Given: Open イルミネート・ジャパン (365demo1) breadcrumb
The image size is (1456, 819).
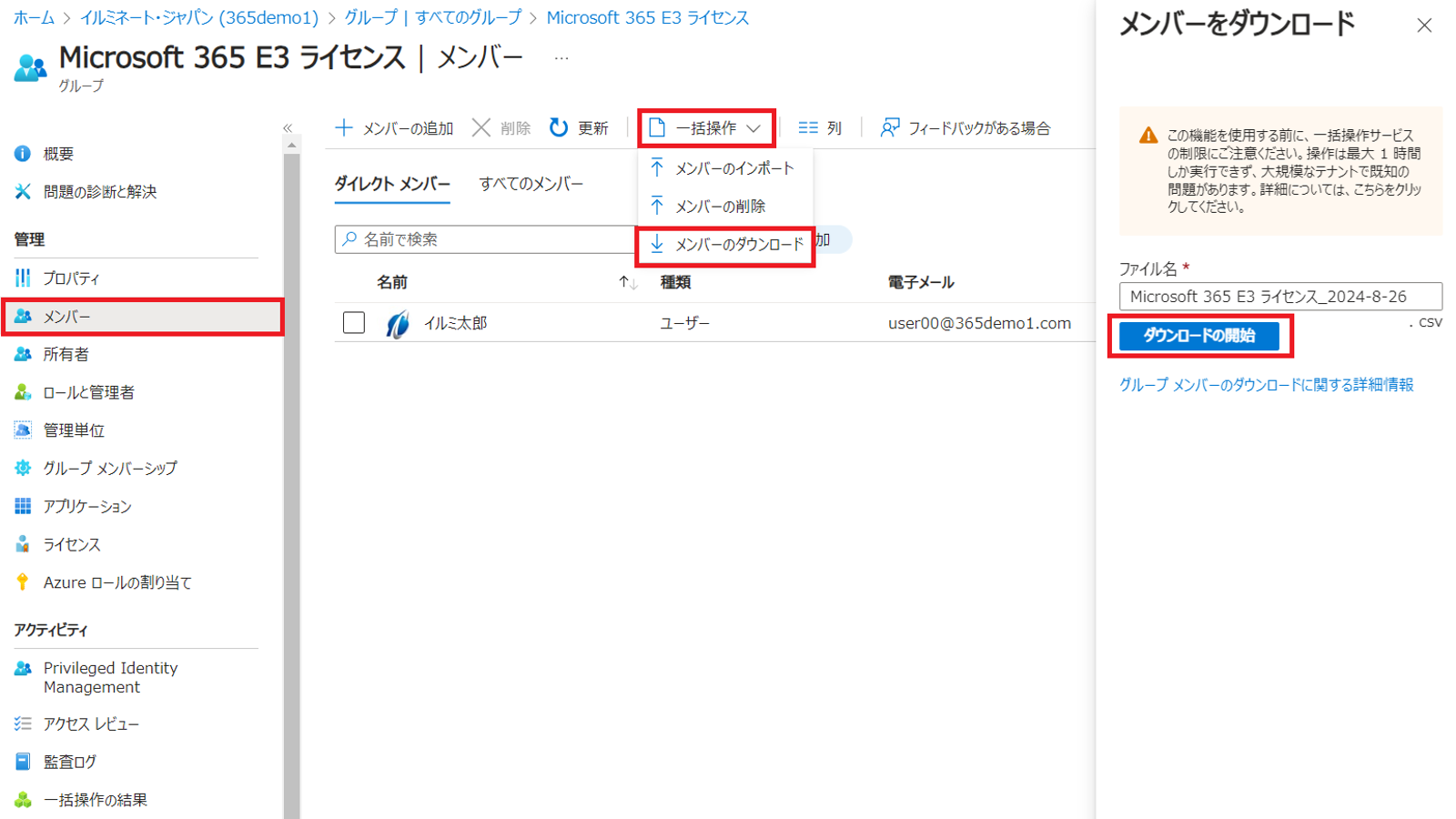Looking at the screenshot, I should [x=199, y=17].
